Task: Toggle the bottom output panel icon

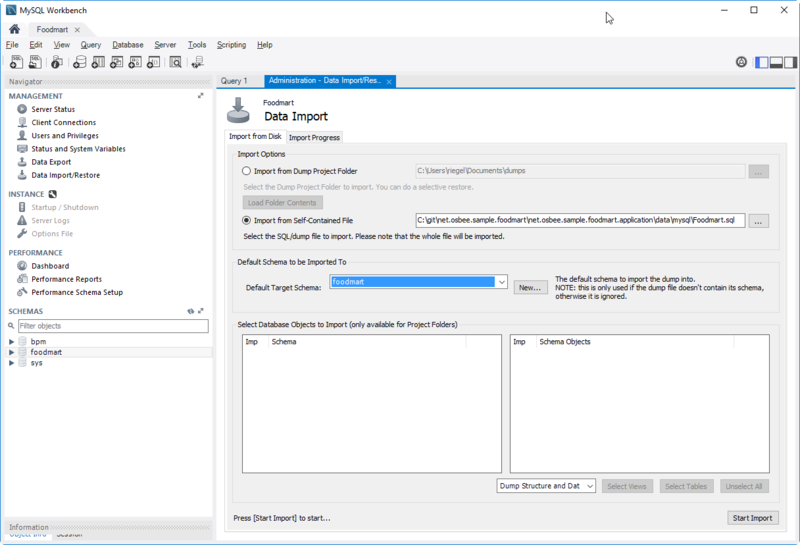Action: 776,62
